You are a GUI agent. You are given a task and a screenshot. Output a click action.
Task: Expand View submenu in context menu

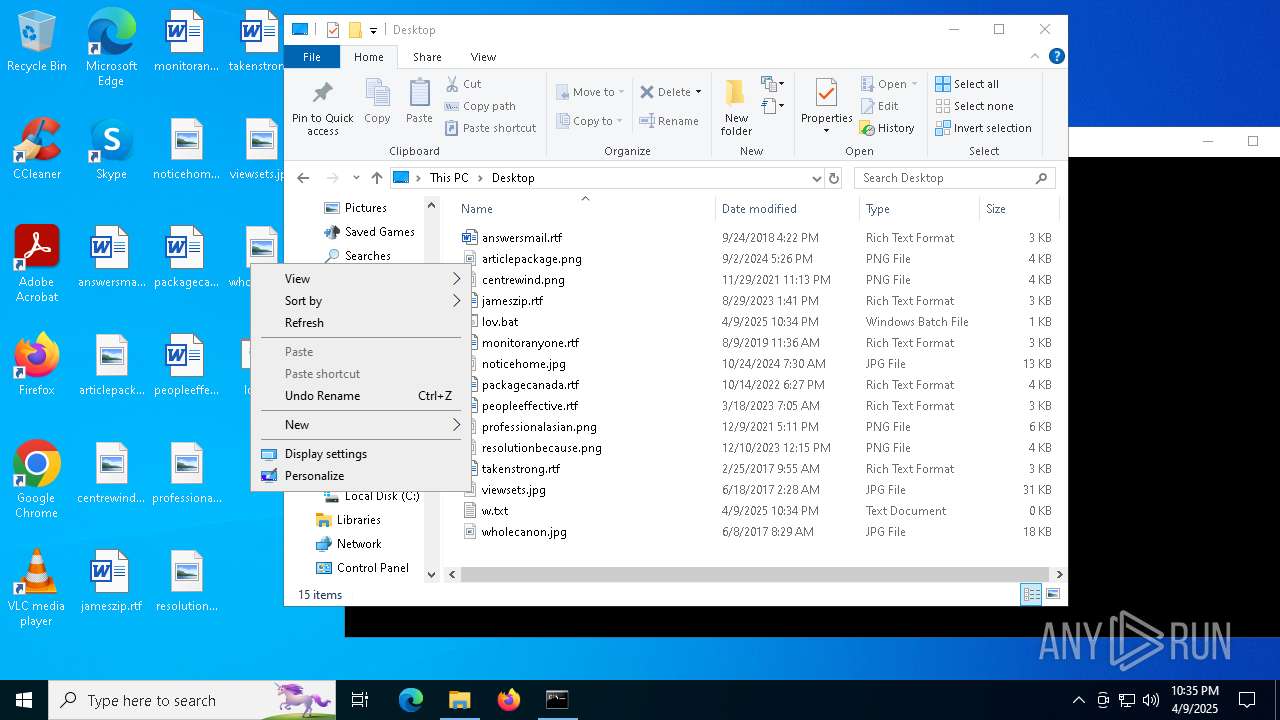click(361, 279)
